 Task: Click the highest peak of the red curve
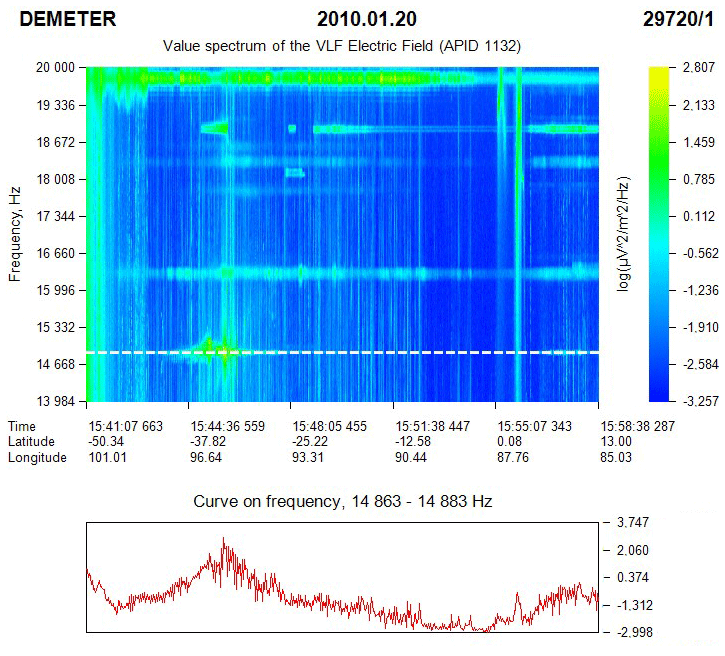[x=224, y=541]
